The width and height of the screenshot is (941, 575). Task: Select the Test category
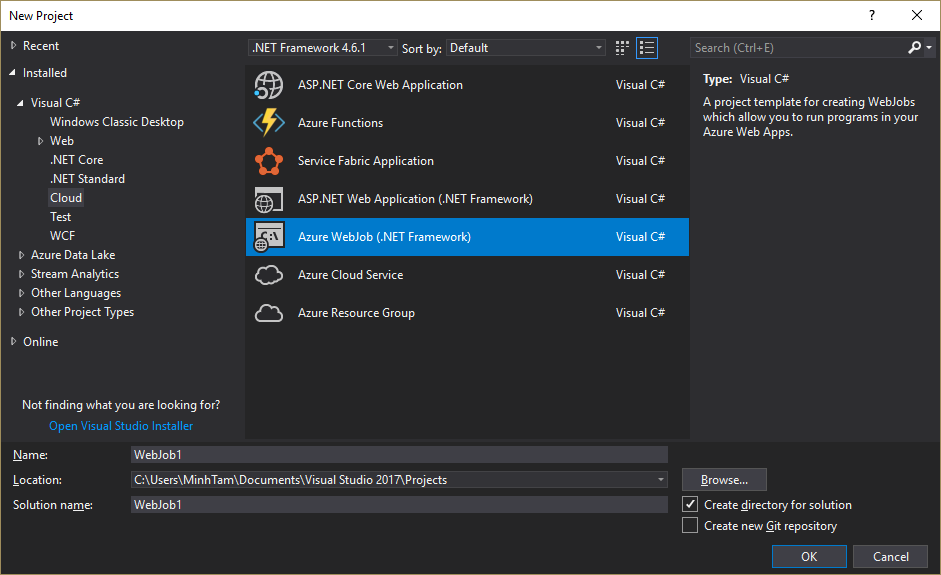pos(61,217)
